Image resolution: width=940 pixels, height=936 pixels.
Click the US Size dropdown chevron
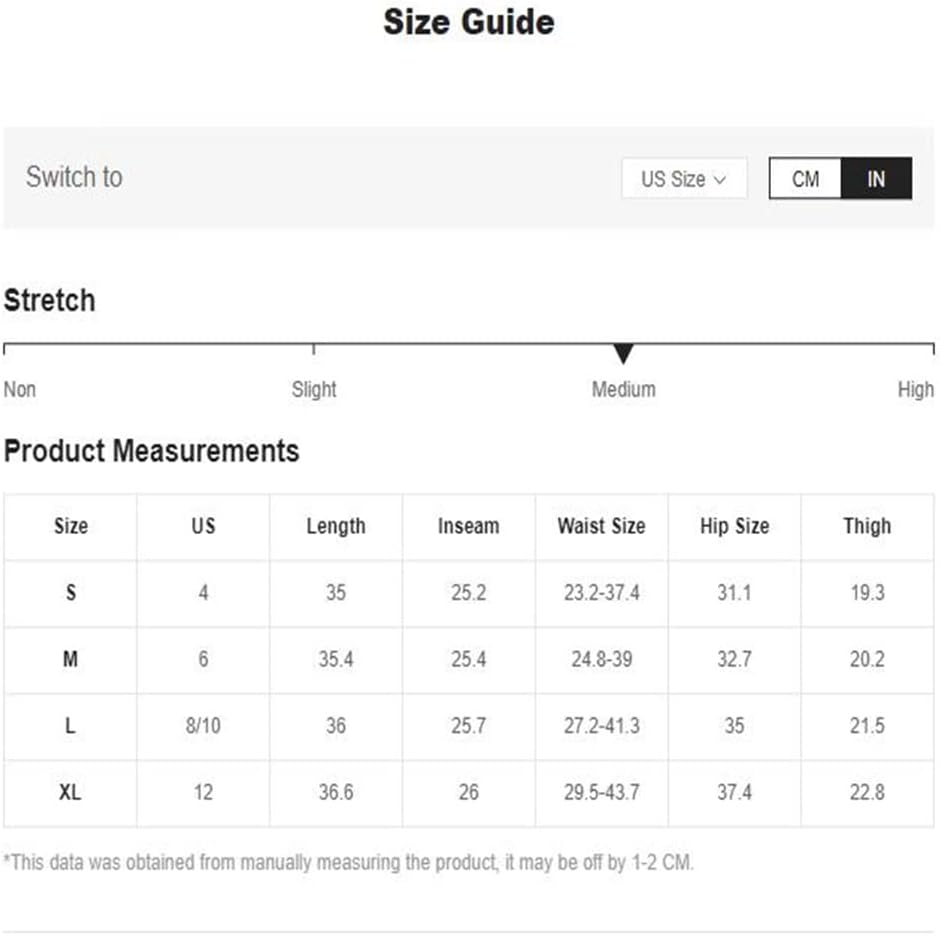click(720, 180)
